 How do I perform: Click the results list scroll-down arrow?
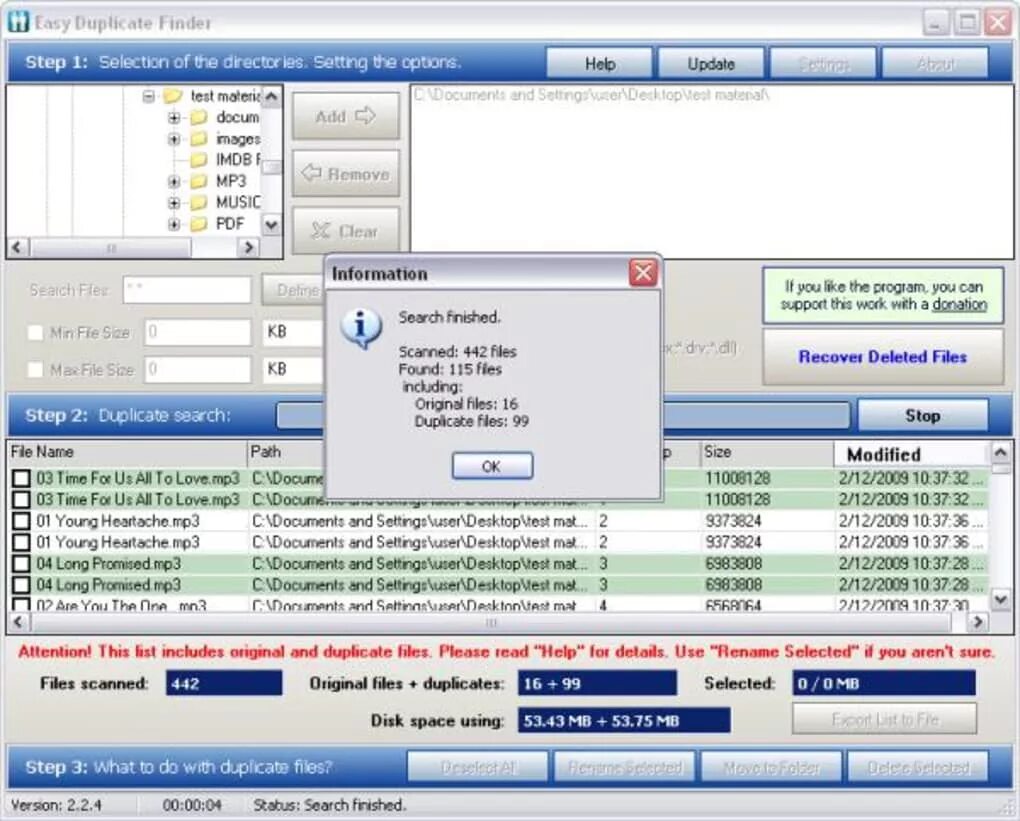[x=1000, y=599]
